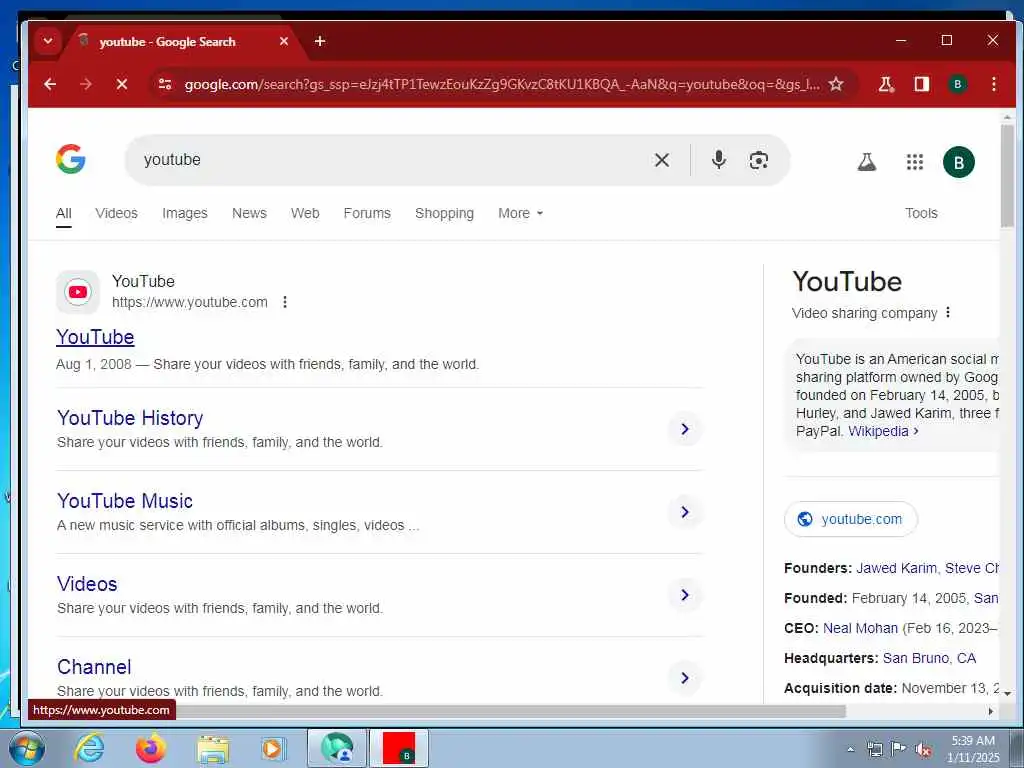This screenshot has width=1024, height=768.
Task: Open the main YouTube result link
Action: coord(95,337)
